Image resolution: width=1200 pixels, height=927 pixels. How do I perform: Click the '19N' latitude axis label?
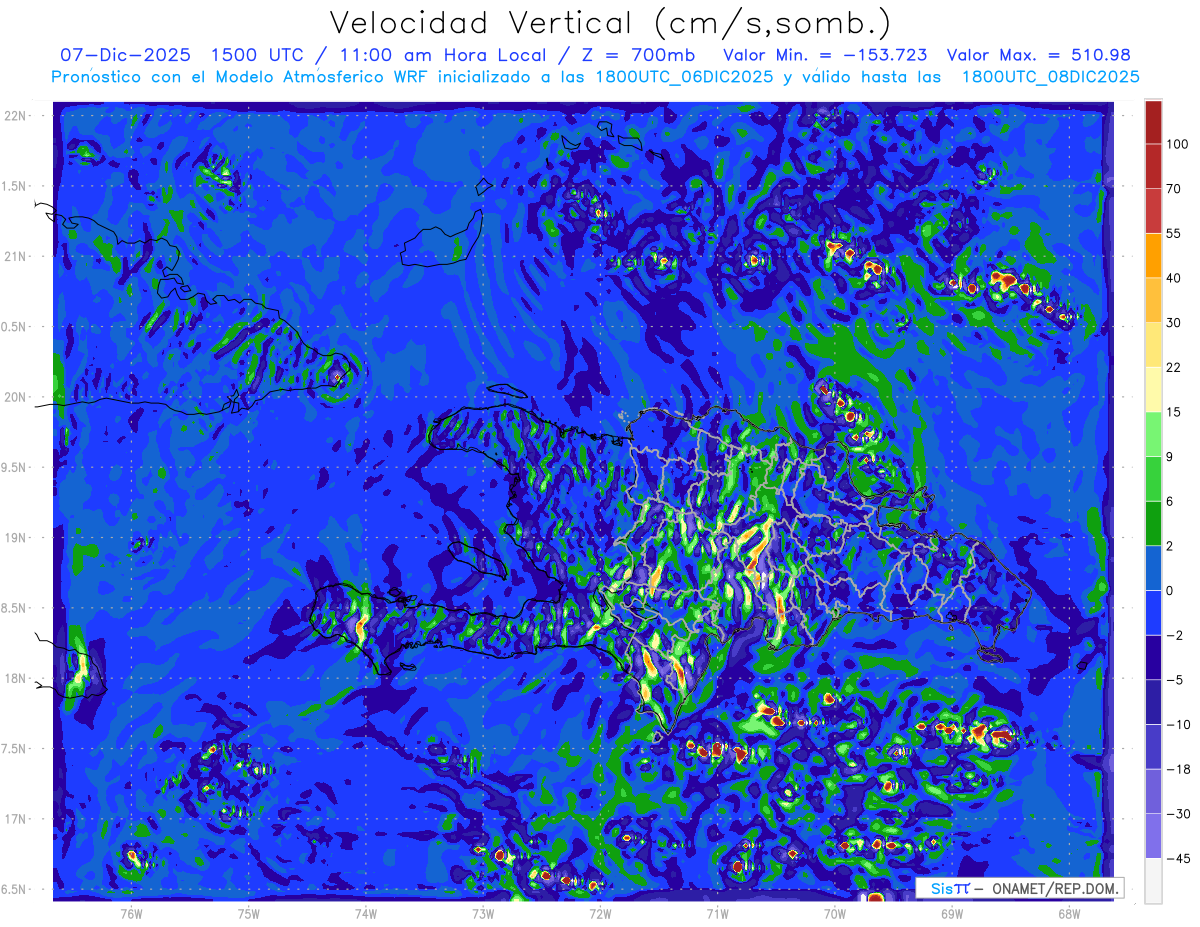[16, 537]
